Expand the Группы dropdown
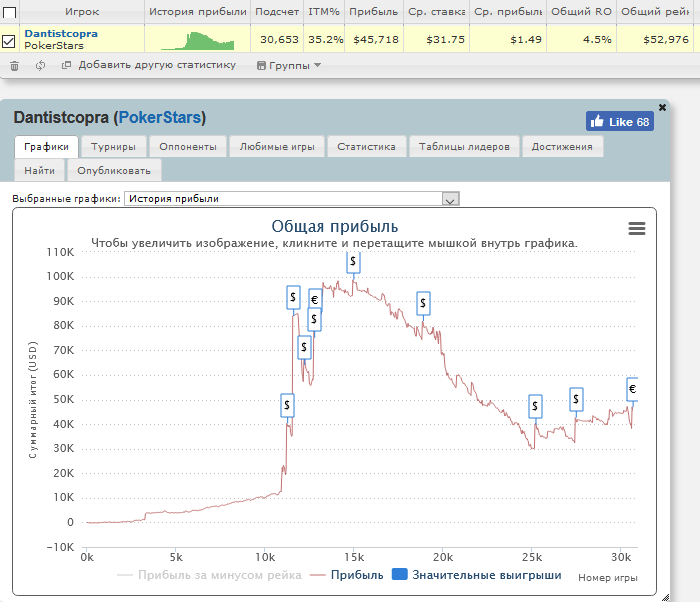Screen dimensions: 700x602 pyautogui.click(x=289, y=66)
